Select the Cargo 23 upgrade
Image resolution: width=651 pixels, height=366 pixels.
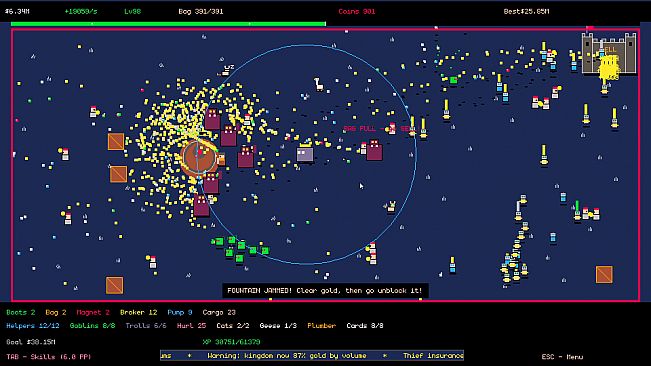pyautogui.click(x=219, y=312)
